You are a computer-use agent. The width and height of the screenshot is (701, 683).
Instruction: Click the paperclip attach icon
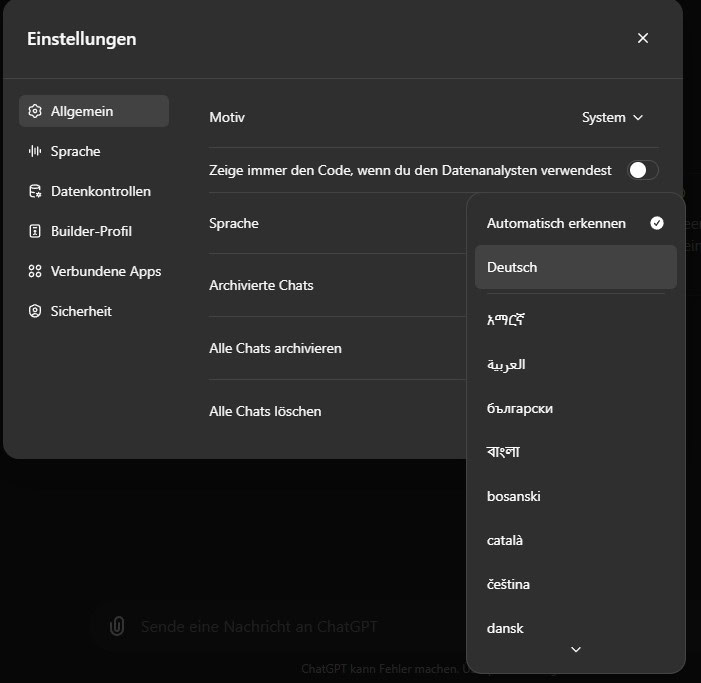[117, 626]
